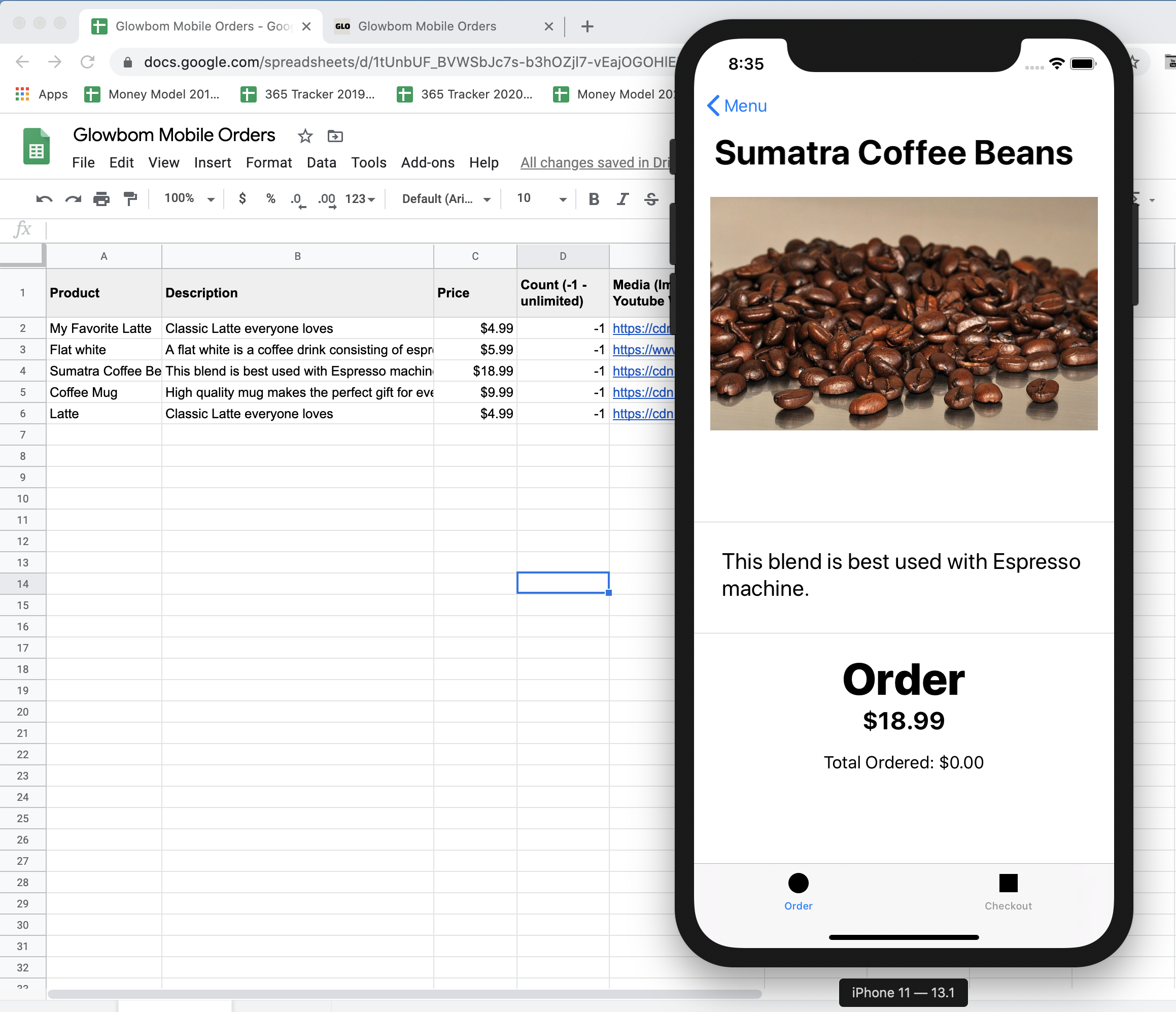Toggle strikethrough formatting
Image resolution: width=1176 pixels, height=1012 pixels.
coord(651,199)
